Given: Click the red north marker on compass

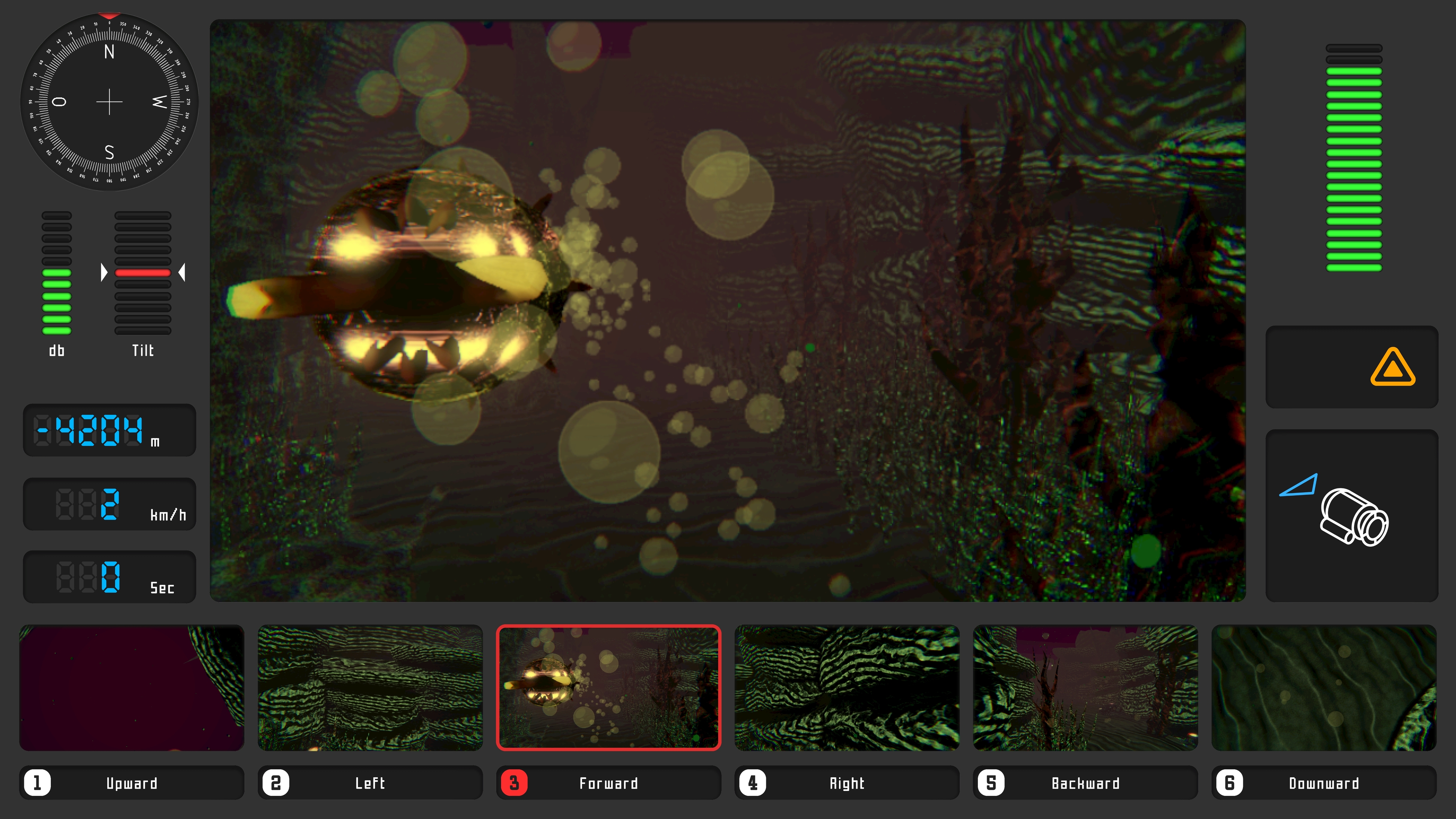Looking at the screenshot, I should click(109, 16).
